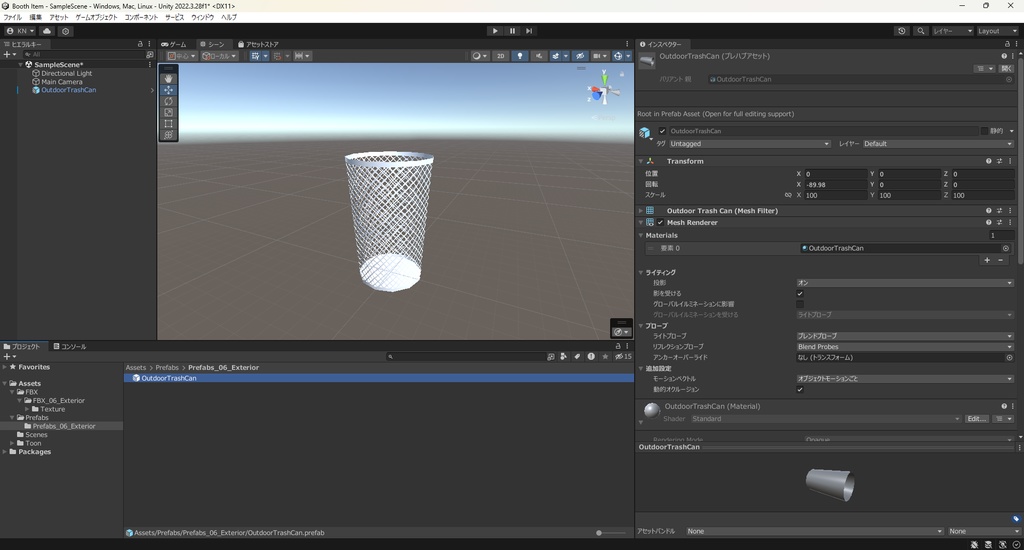The width and height of the screenshot is (1024, 550).
Task: Select the Main Camera in Hierarchy
Action: point(61,82)
